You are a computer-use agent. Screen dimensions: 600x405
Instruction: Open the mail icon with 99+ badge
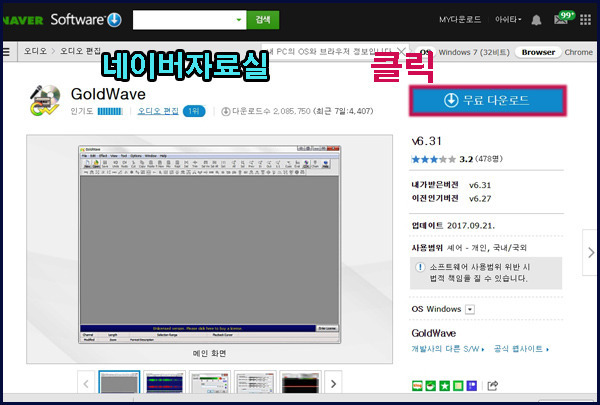point(564,18)
